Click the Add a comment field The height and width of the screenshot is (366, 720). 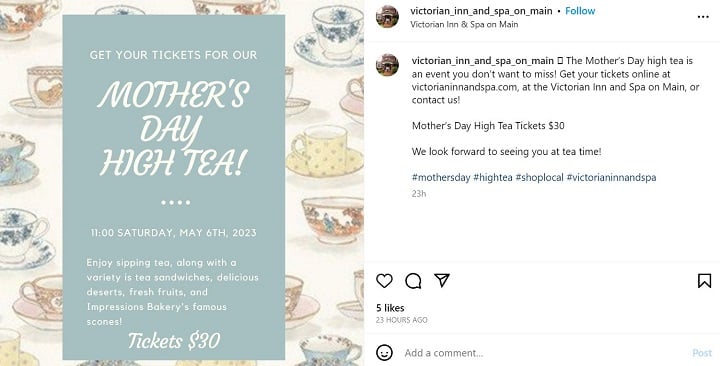544,353
